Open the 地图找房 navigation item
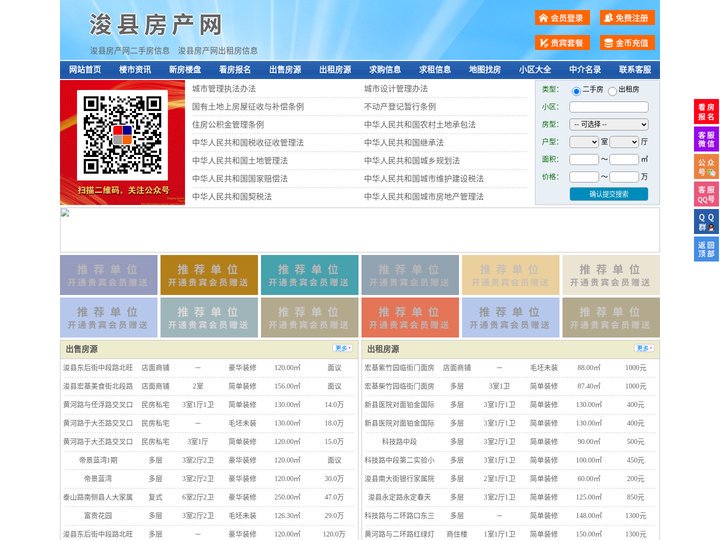The width and height of the screenshot is (720, 540). pos(485,70)
